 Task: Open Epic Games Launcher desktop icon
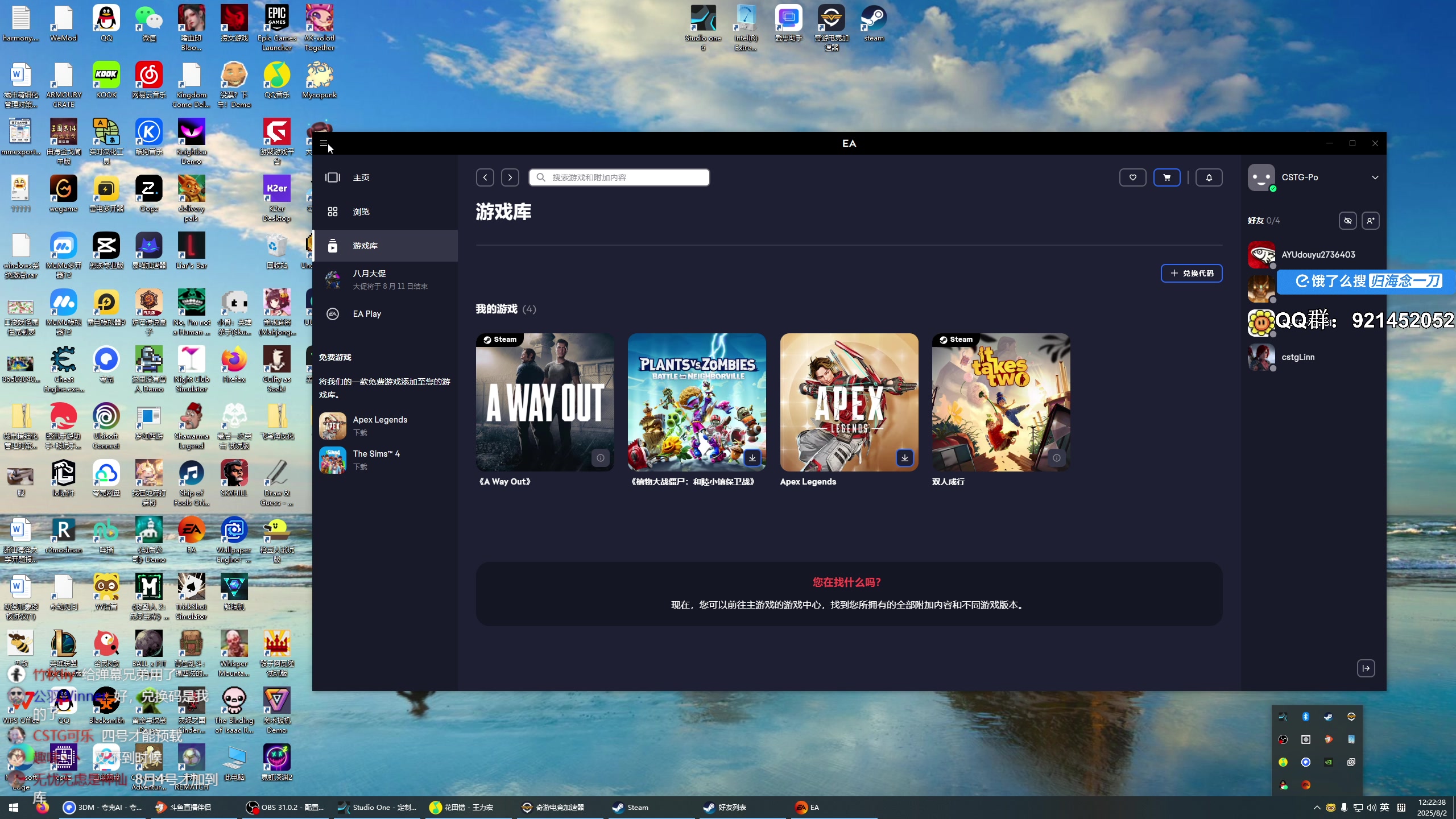tap(277, 27)
